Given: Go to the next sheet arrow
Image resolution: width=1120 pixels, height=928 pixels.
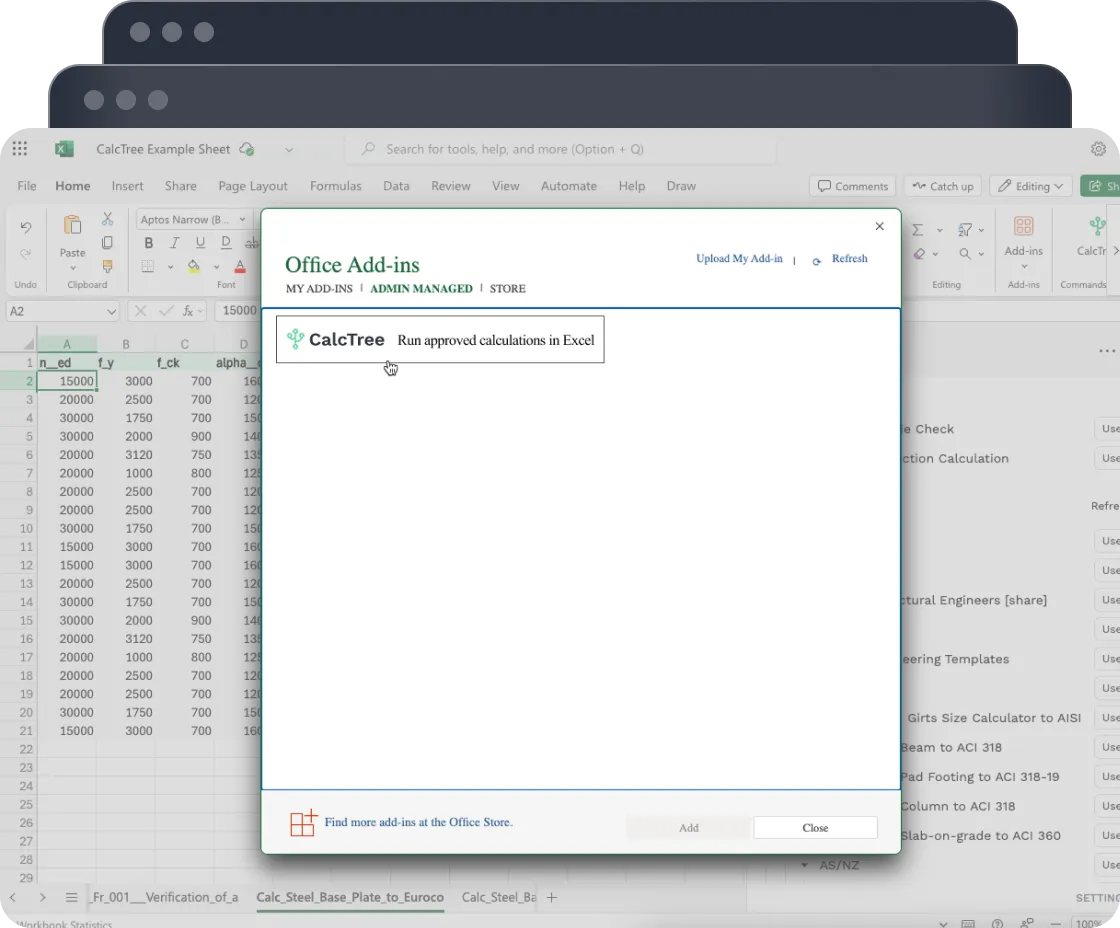Looking at the screenshot, I should (42, 897).
